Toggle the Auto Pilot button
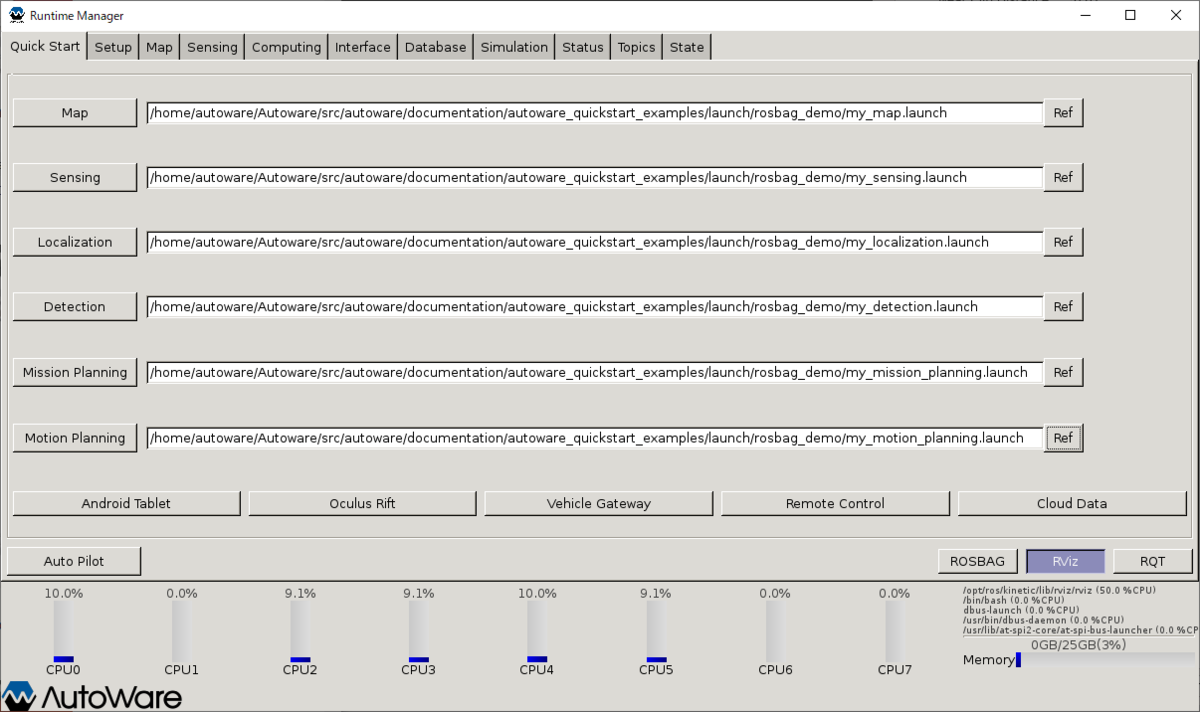Image resolution: width=1200 pixels, height=712 pixels. (74, 561)
